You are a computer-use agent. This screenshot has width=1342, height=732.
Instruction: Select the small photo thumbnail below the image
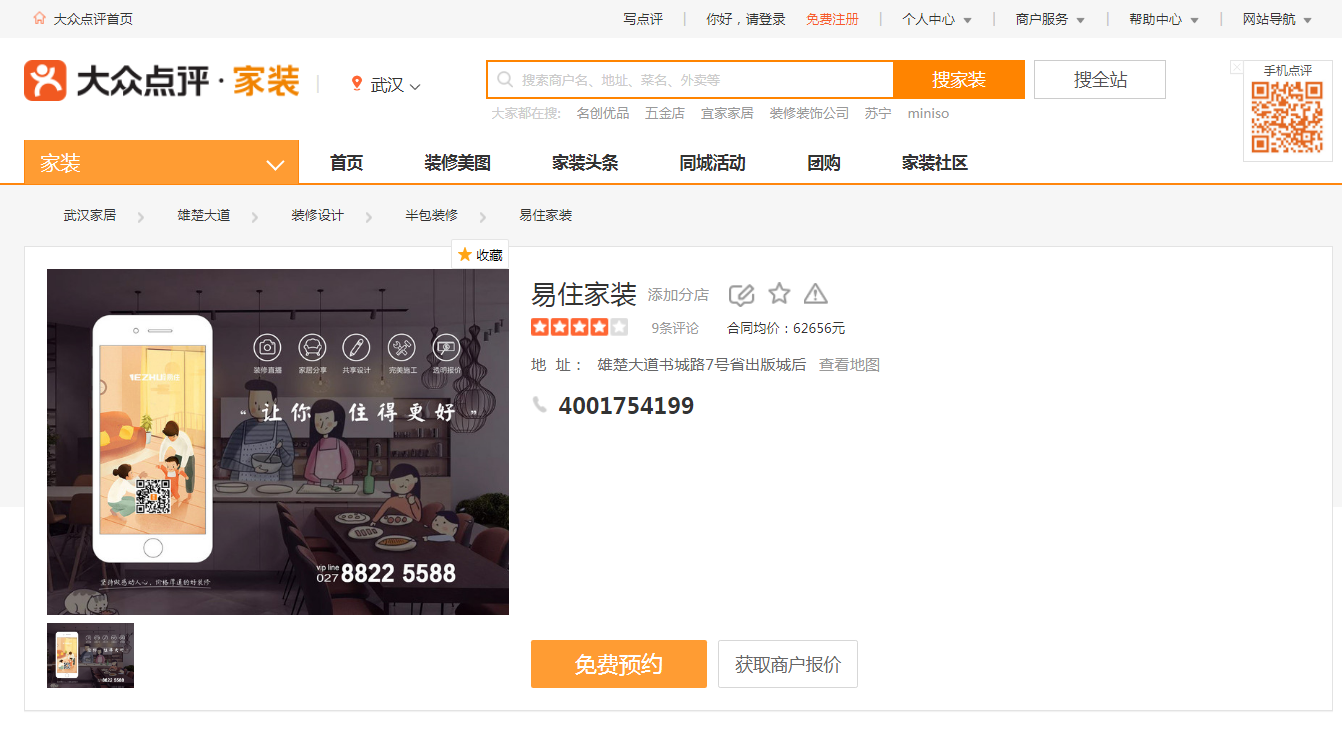click(90, 656)
